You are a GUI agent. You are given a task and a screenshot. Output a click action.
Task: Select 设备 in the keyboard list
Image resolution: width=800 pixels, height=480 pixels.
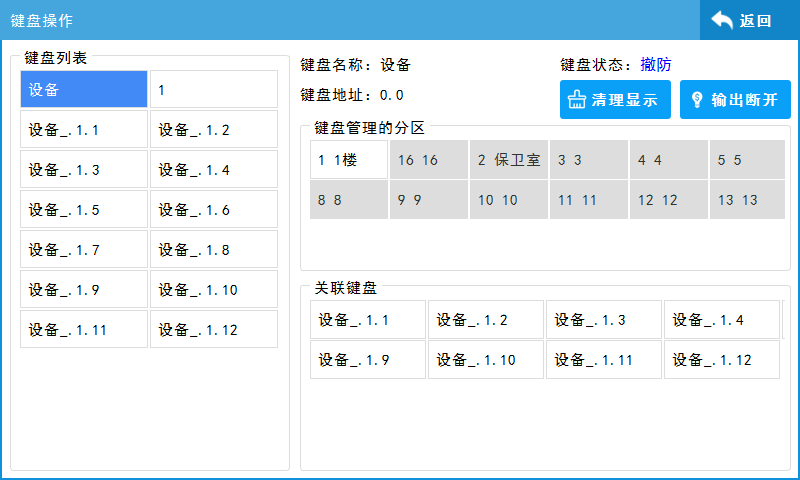[84, 90]
